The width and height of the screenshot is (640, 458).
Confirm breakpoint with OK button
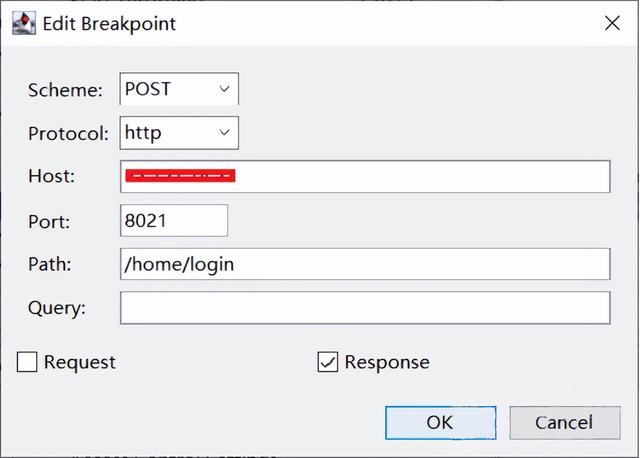441,423
